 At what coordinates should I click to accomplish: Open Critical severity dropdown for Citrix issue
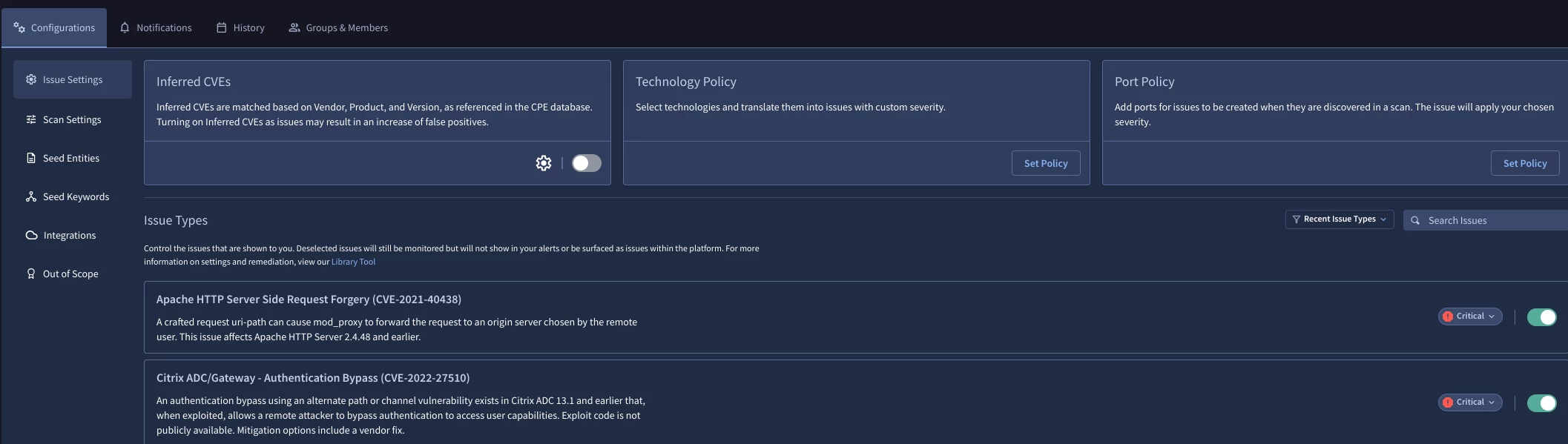1470,402
